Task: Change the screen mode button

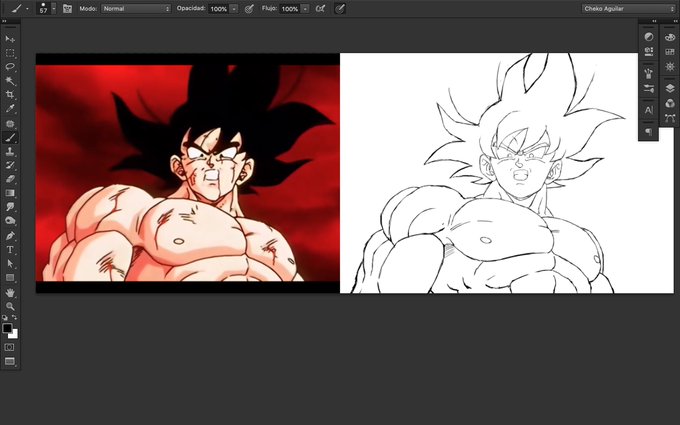Action: point(10,361)
